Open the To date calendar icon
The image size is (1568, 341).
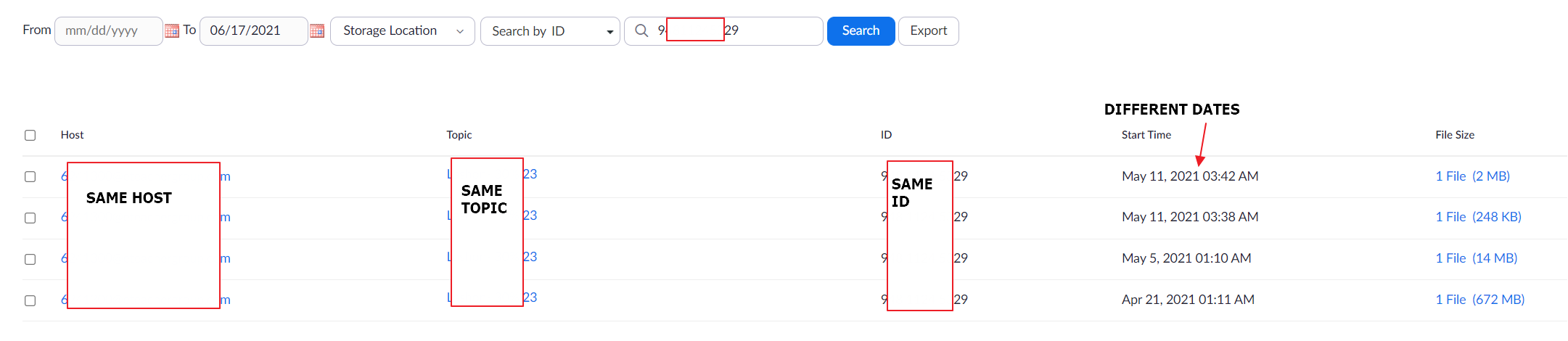pos(317,30)
